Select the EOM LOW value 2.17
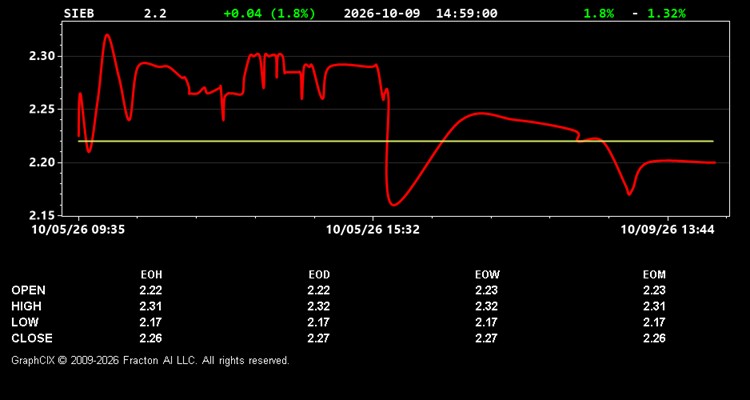The height and width of the screenshot is (400, 750). [x=654, y=322]
